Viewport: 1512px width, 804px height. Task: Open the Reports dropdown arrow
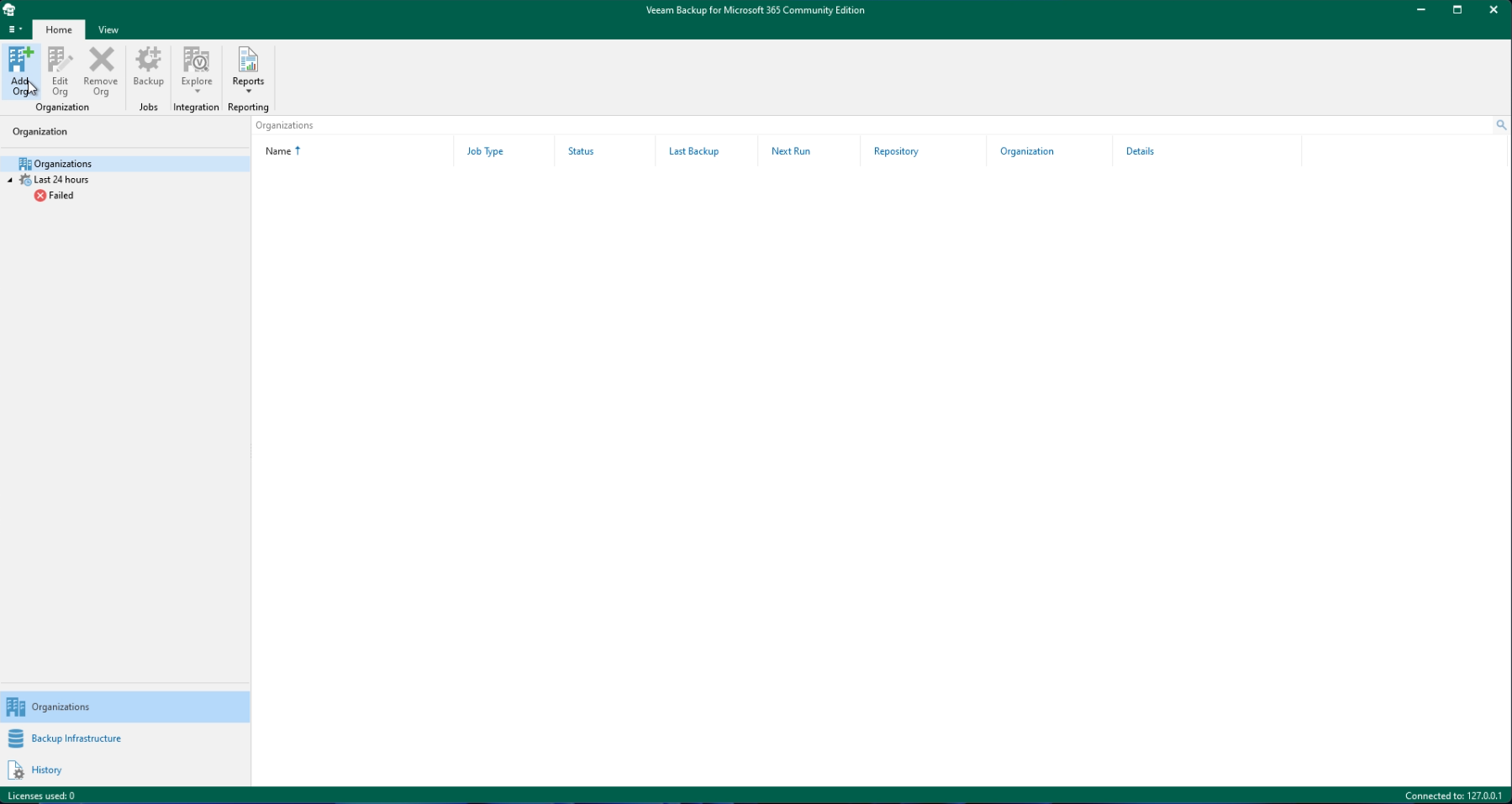247,92
